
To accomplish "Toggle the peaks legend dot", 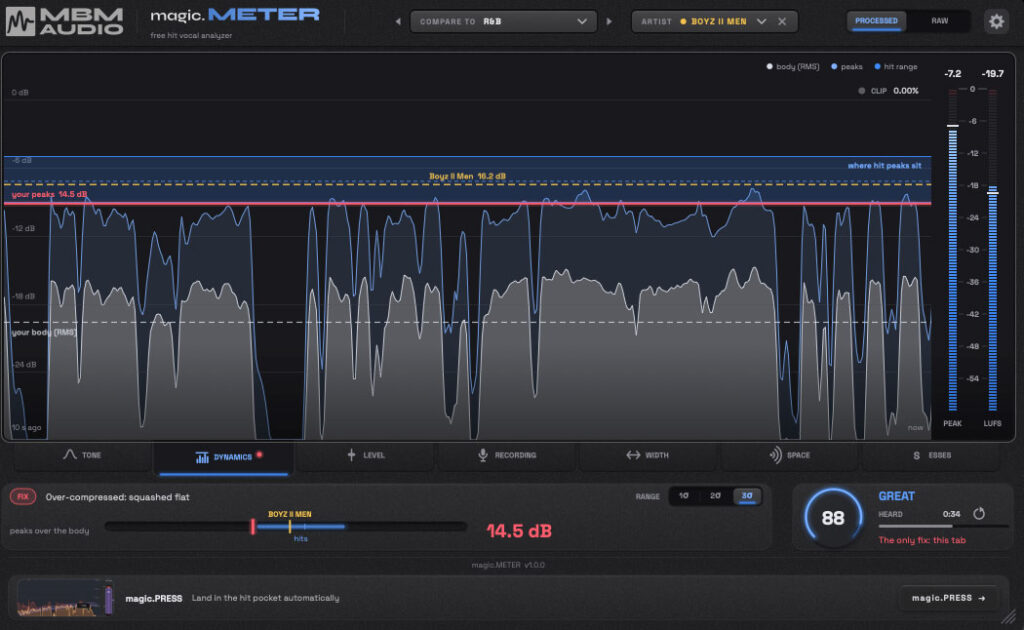I will point(834,67).
